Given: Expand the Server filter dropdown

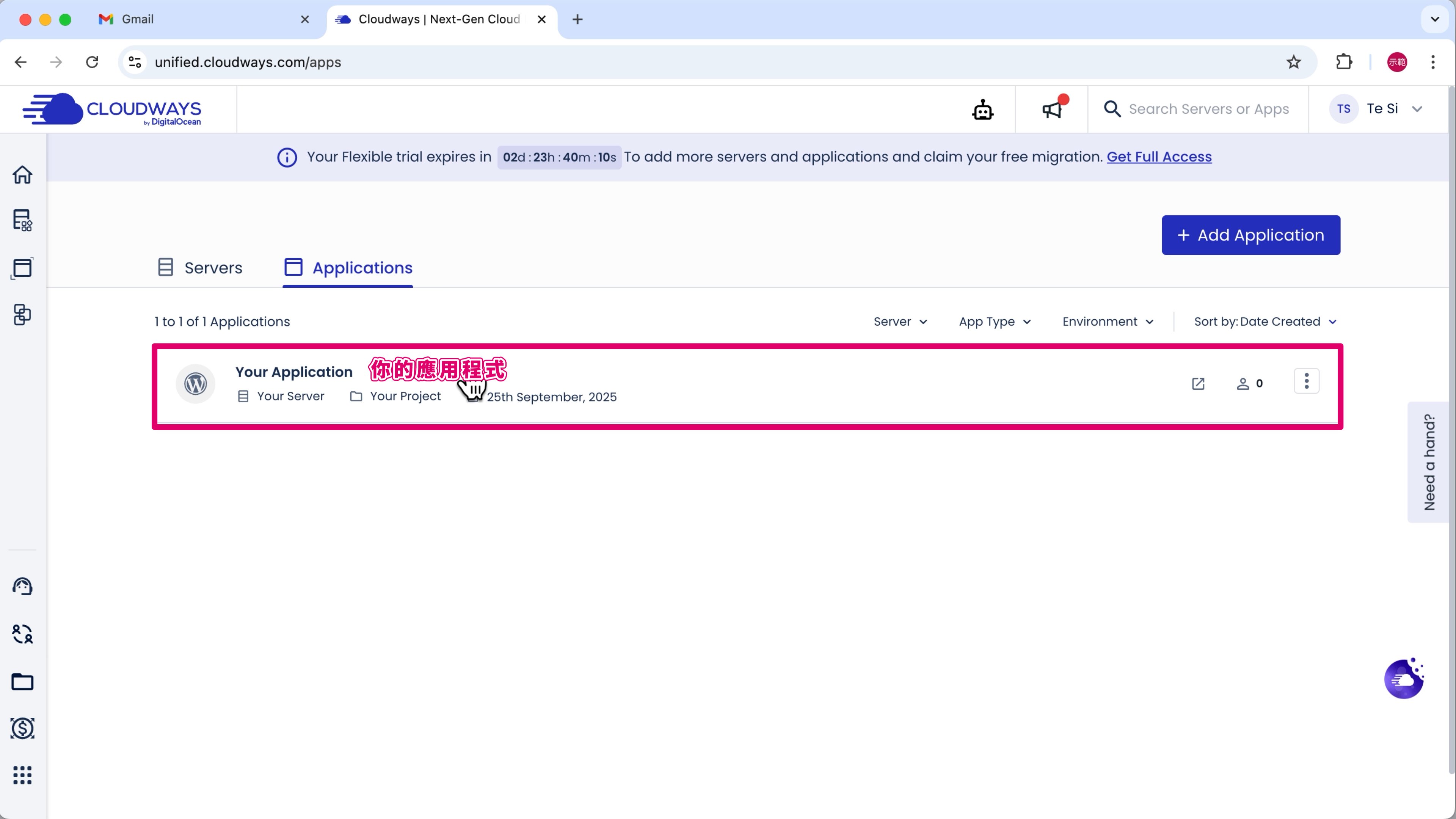Looking at the screenshot, I should click(900, 322).
